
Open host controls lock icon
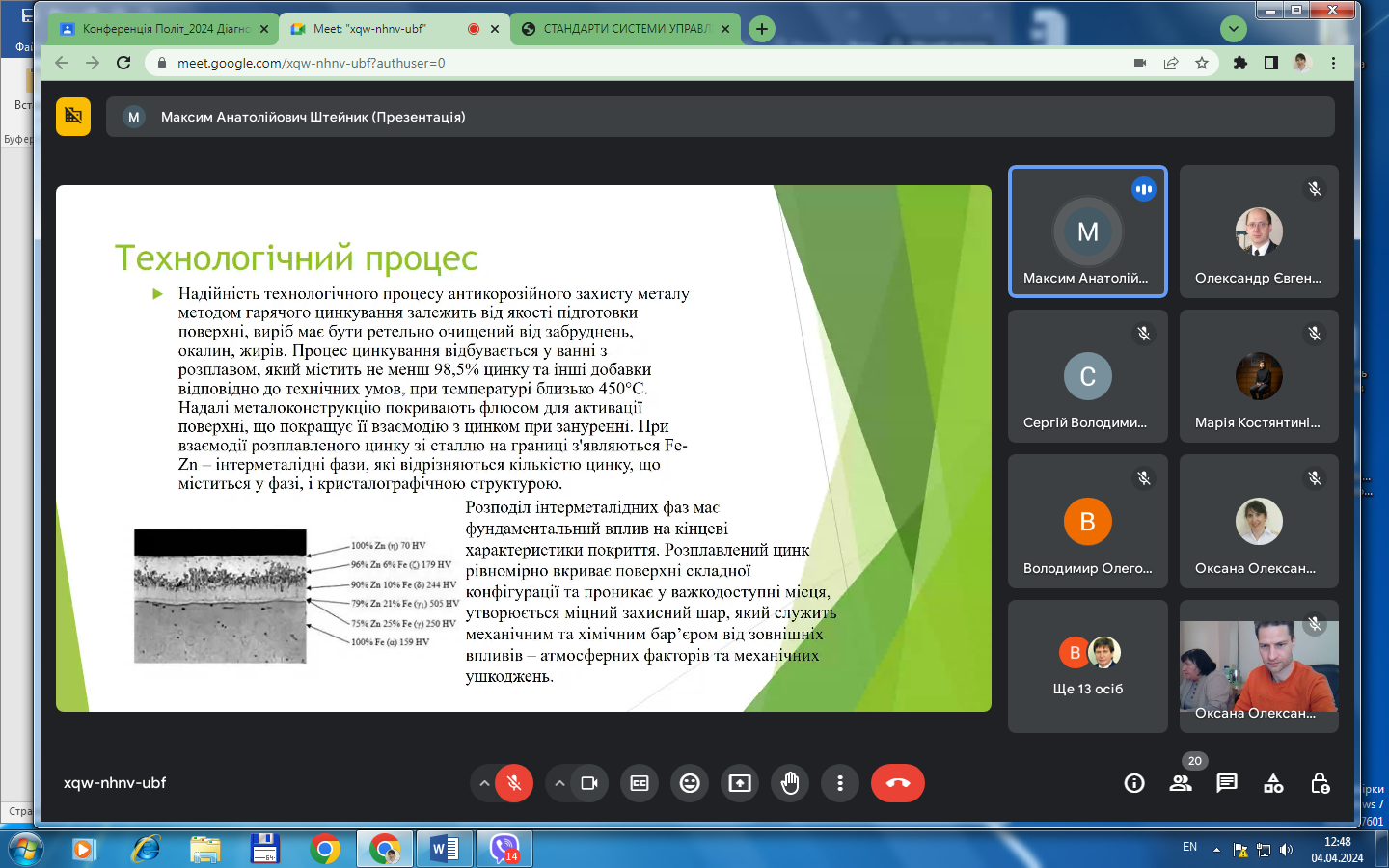click(x=1321, y=783)
